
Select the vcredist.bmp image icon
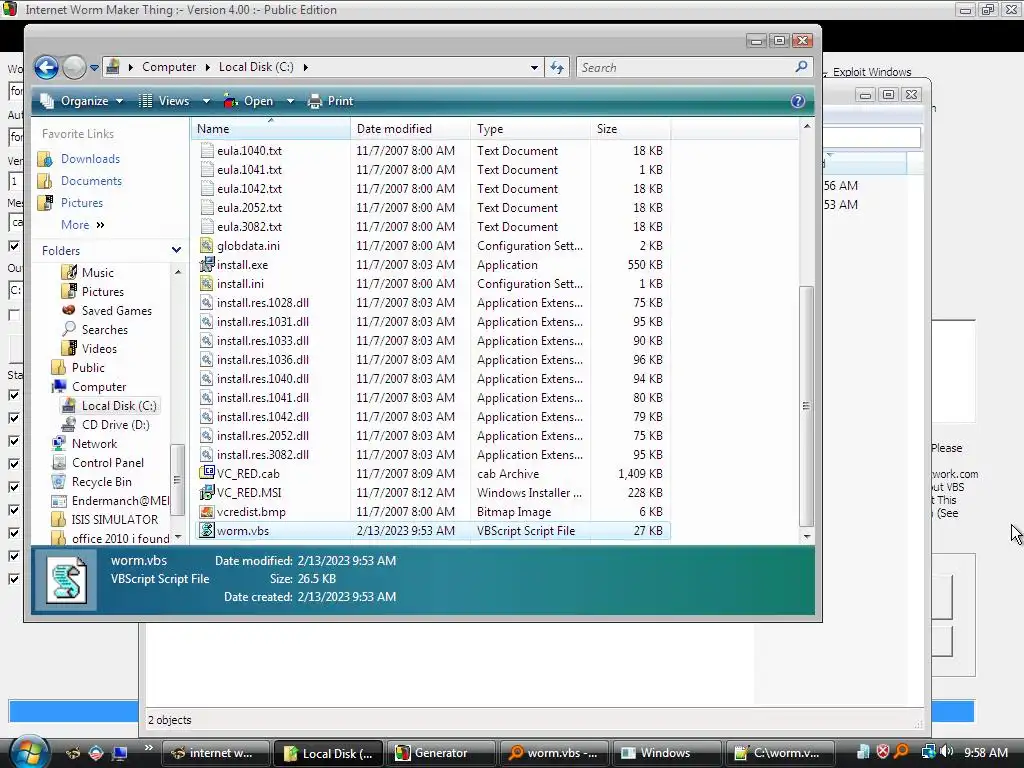(206, 511)
